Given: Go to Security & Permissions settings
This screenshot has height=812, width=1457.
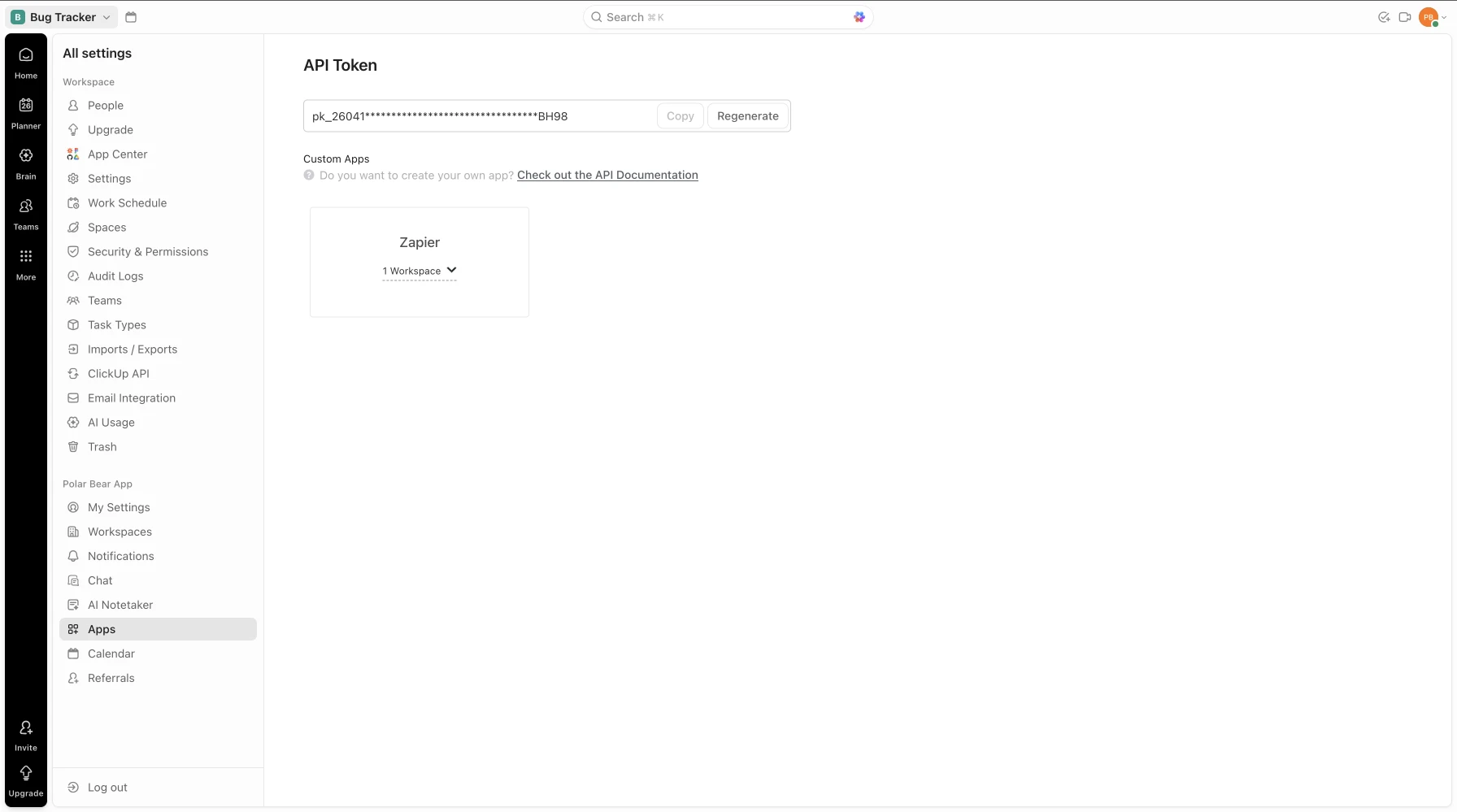Looking at the screenshot, I should pos(148,252).
